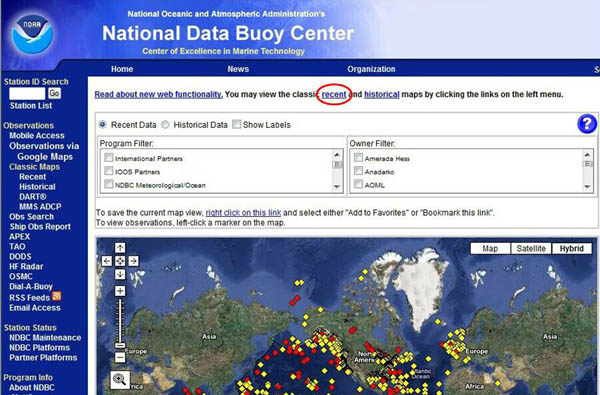Open the Home navigation tab
This screenshot has width=600, height=395.
coord(122,69)
